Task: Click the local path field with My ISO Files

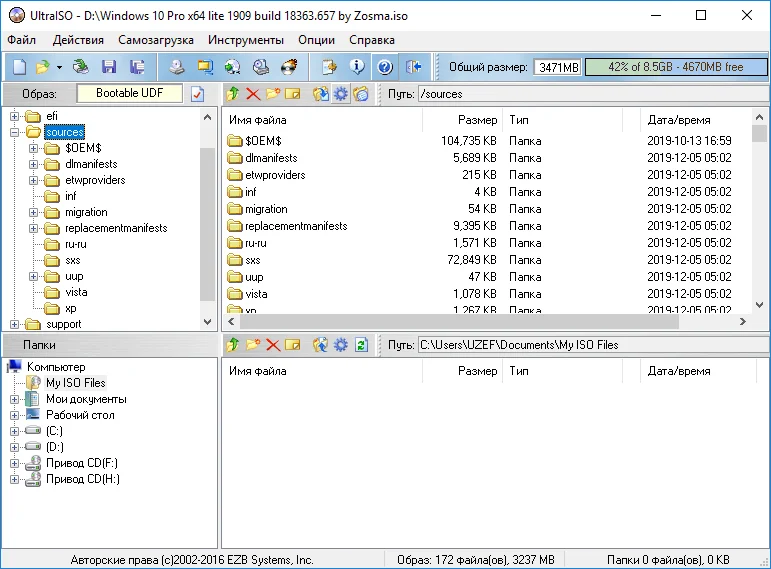Action: tap(590, 345)
